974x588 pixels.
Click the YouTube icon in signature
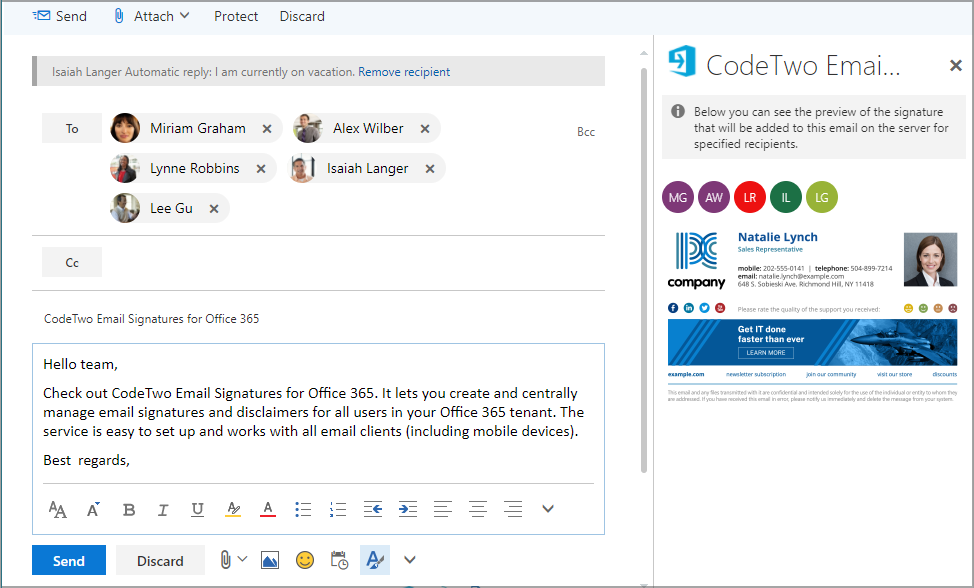click(720, 308)
